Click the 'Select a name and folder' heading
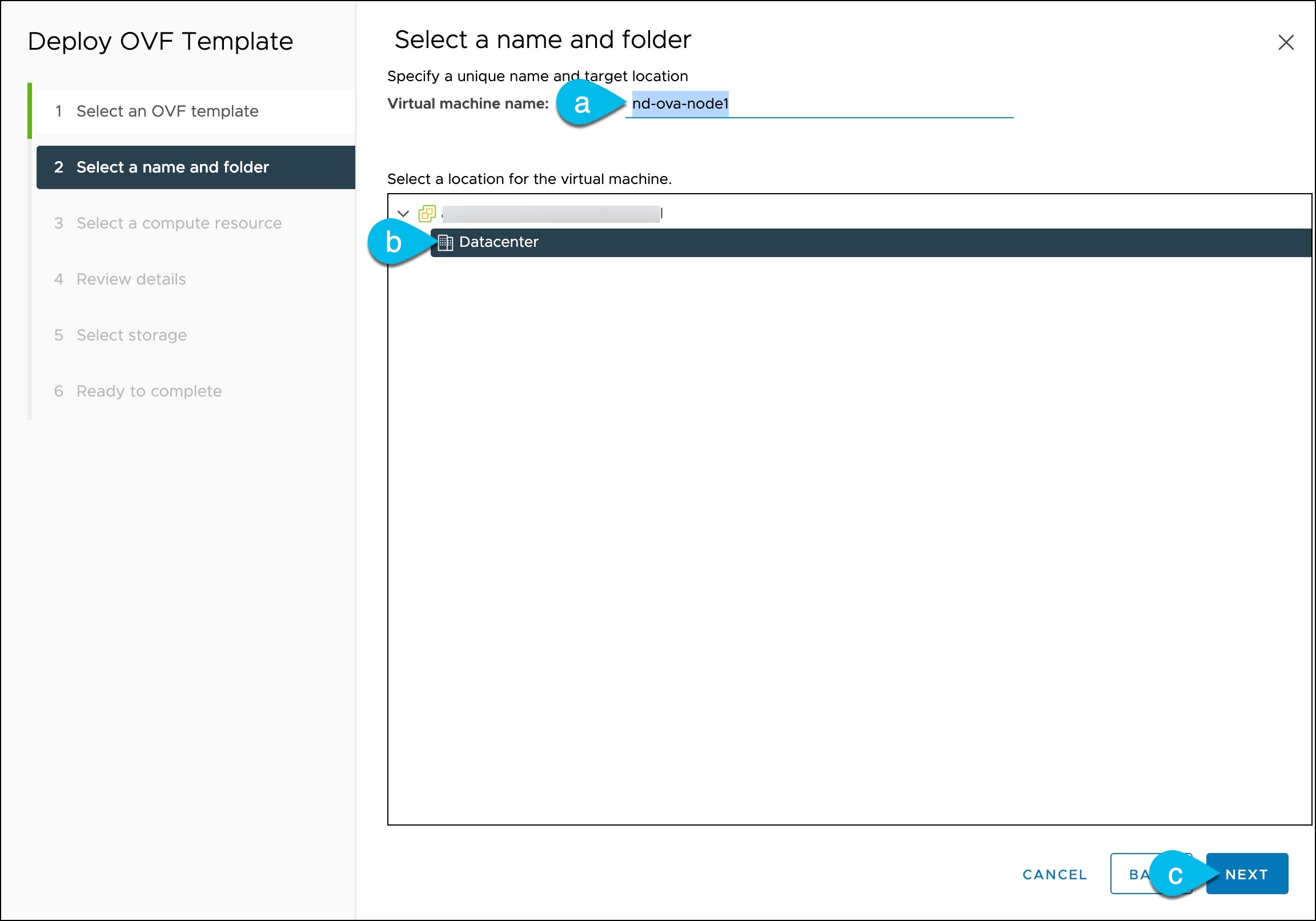This screenshot has width=1316, height=921. 542,39
